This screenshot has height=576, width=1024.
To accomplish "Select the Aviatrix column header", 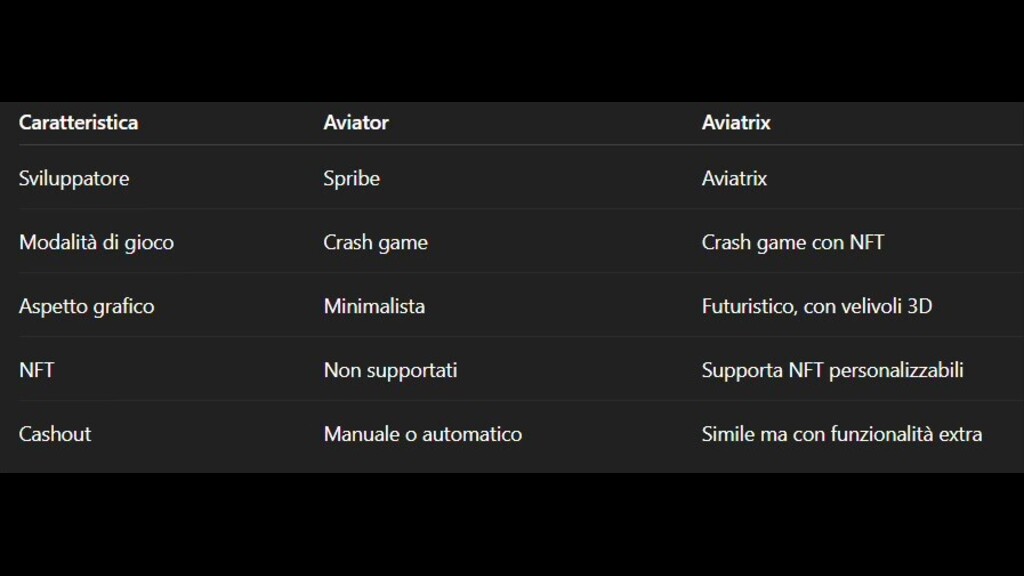I will pos(736,123).
